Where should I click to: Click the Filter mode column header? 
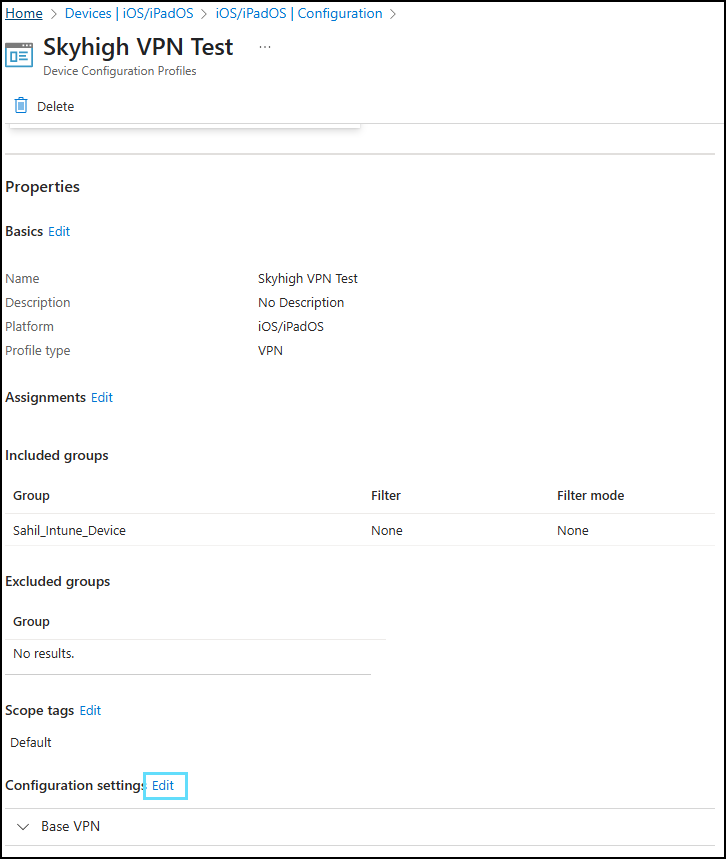click(591, 495)
